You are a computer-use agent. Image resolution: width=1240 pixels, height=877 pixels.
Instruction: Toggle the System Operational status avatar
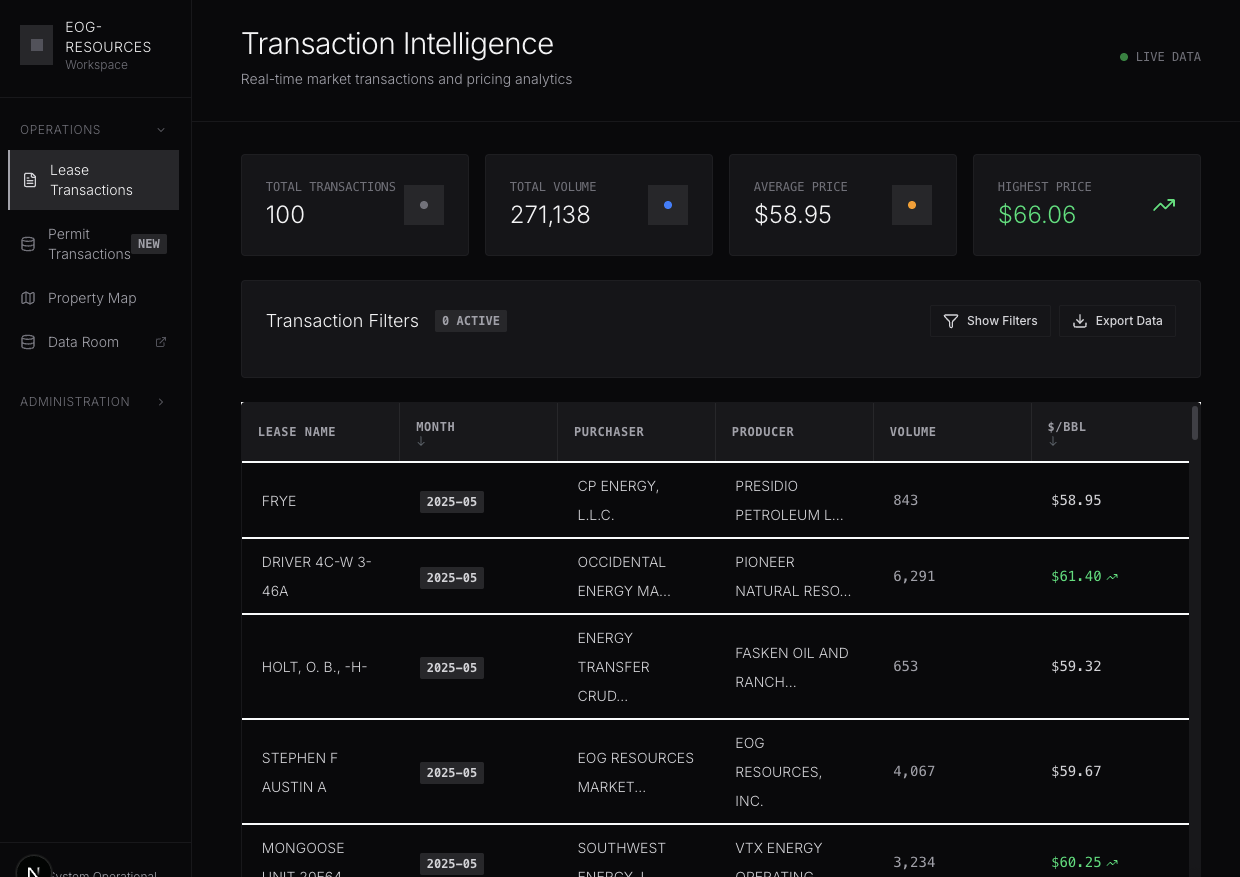[x=33, y=869]
